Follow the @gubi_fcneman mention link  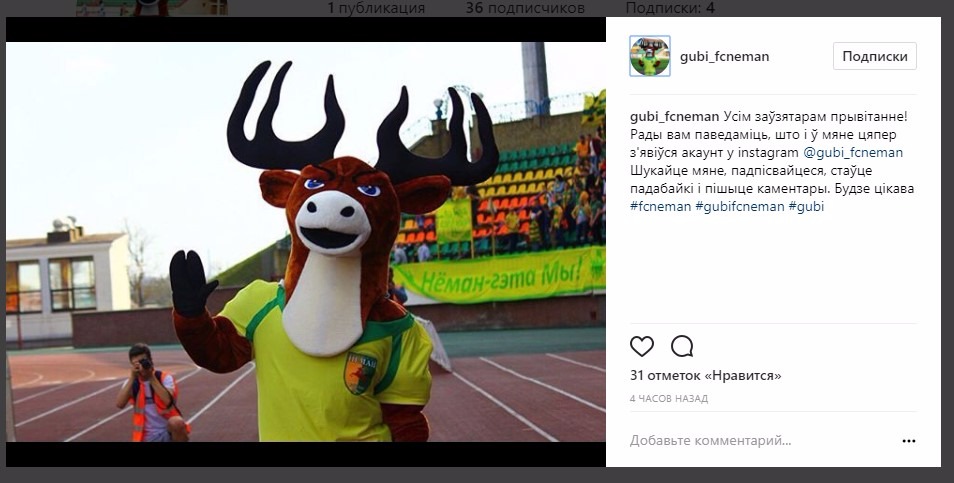(853, 153)
